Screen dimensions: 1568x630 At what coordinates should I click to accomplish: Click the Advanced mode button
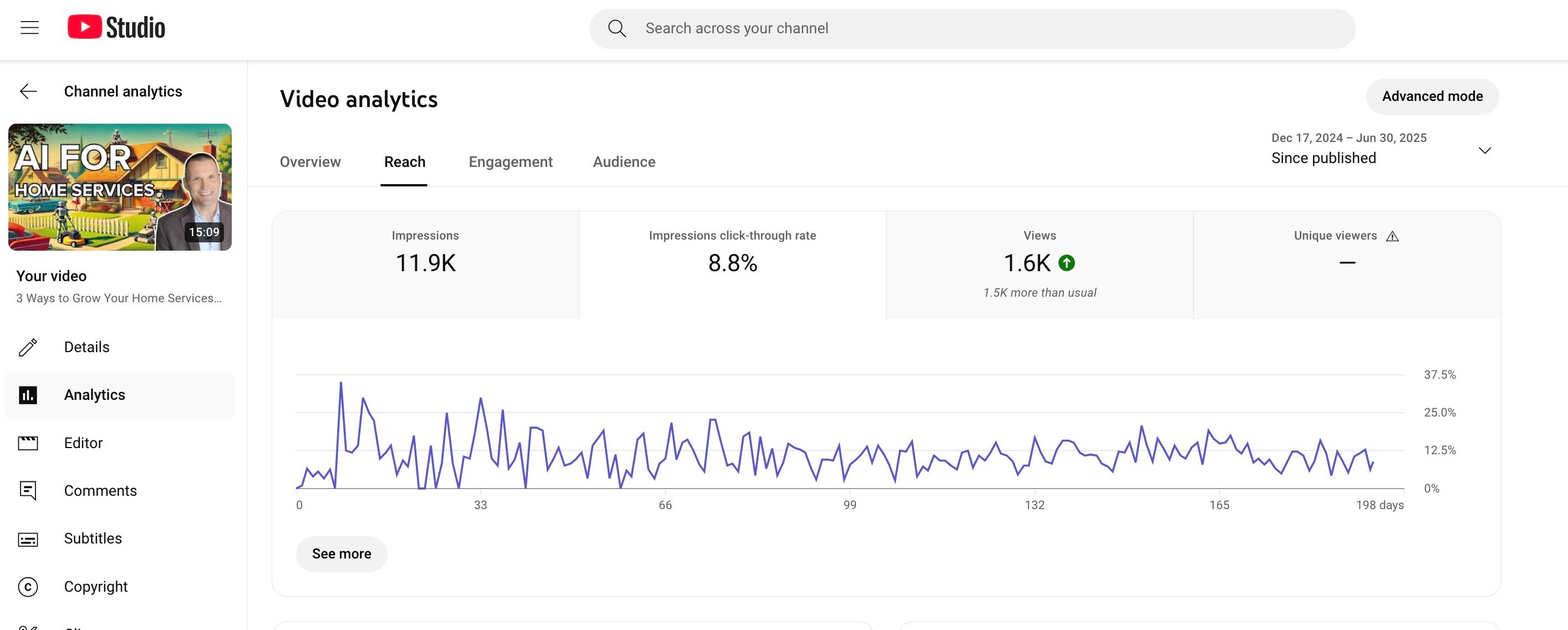click(x=1432, y=96)
